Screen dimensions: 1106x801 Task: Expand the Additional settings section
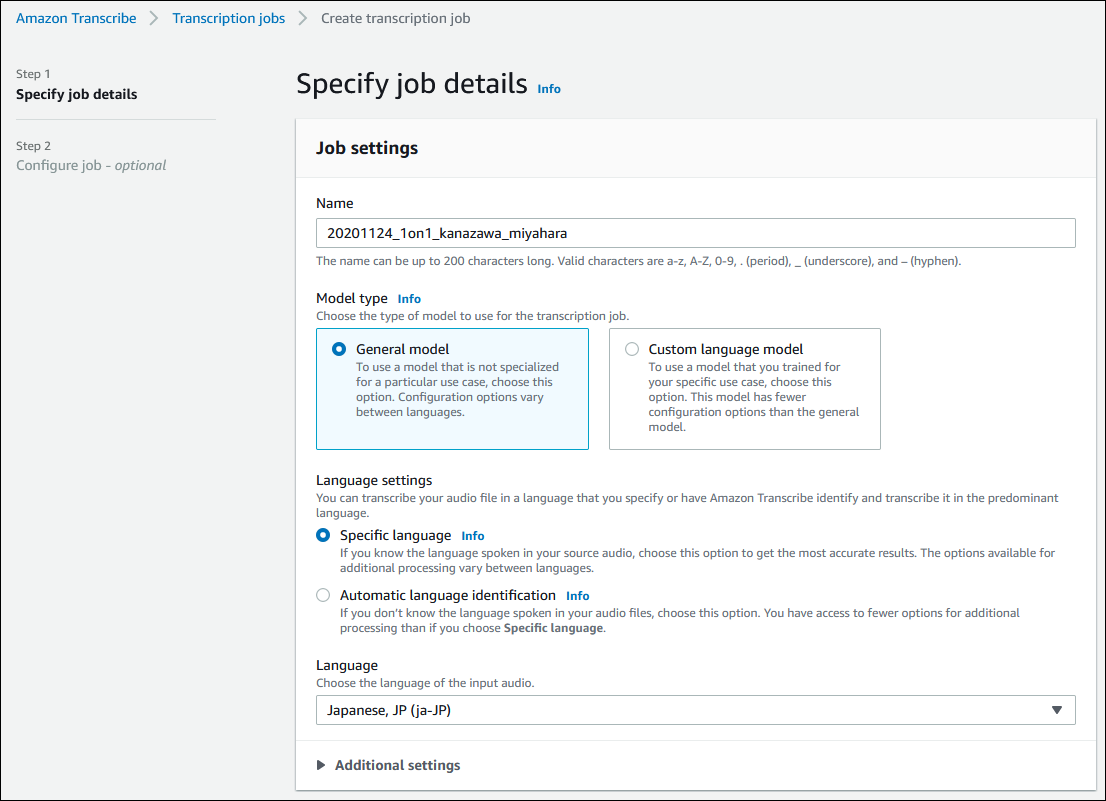click(x=389, y=765)
